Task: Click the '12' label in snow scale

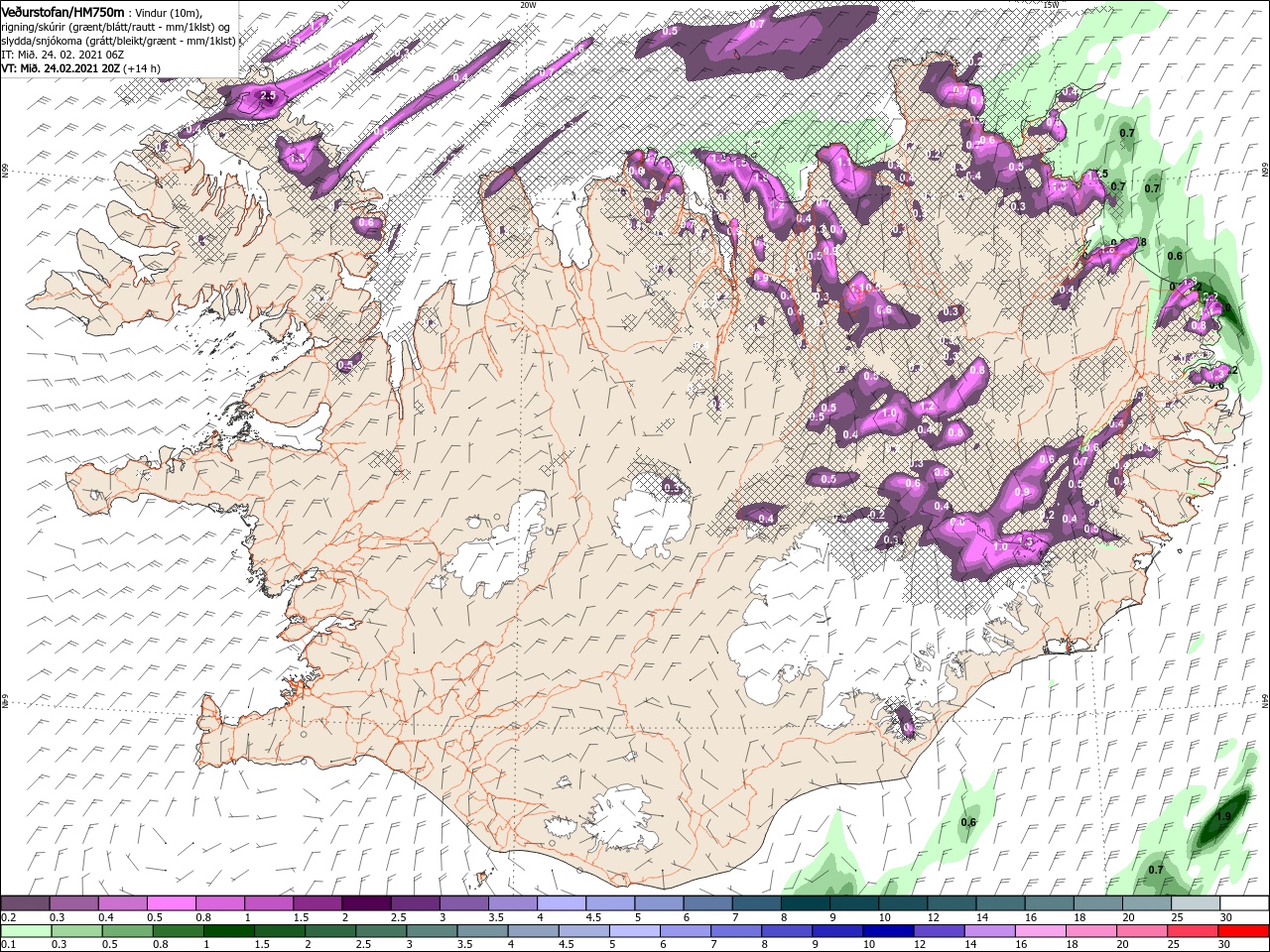Action: [x=934, y=918]
